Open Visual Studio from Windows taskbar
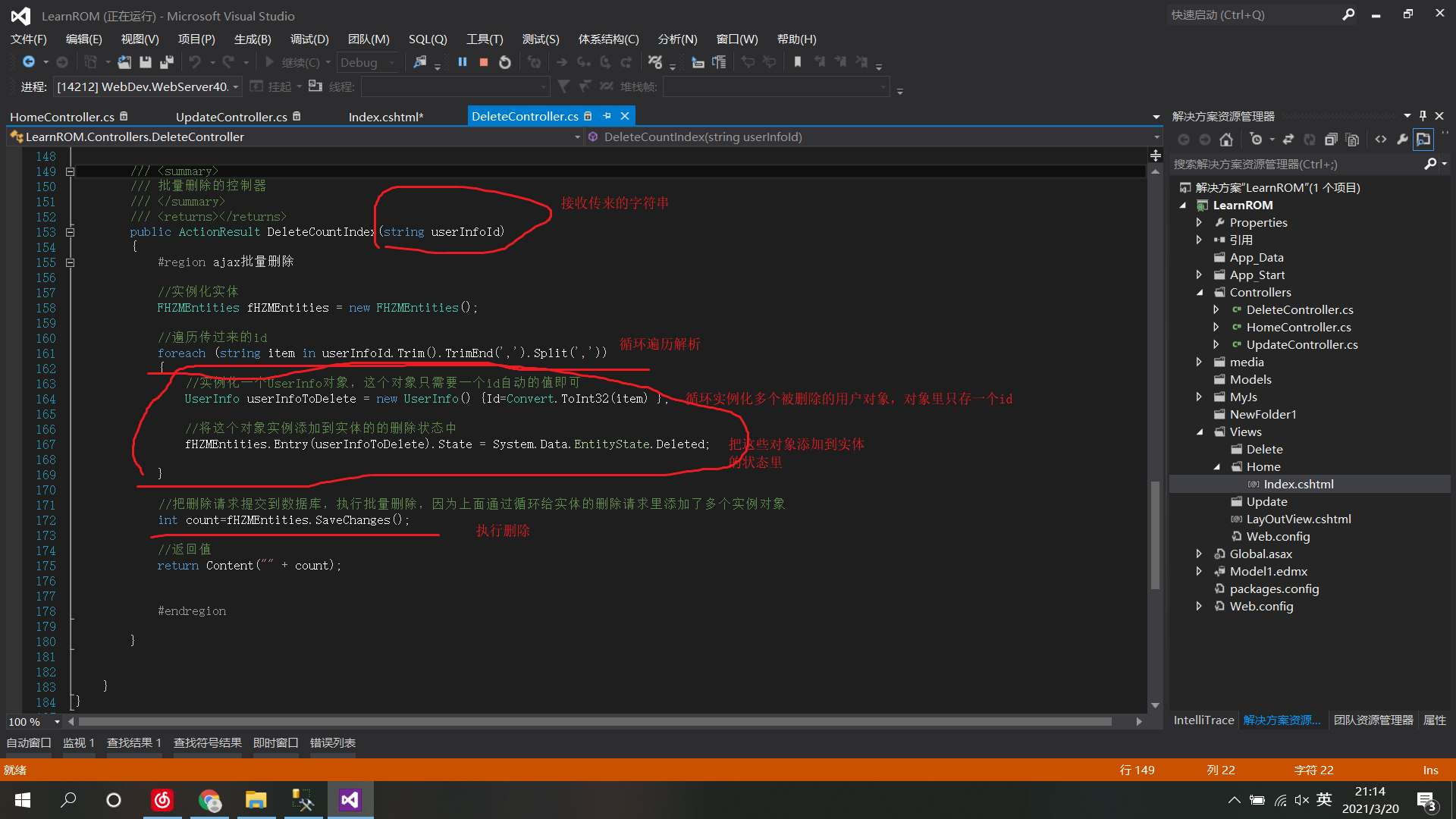1456x819 pixels. click(350, 800)
